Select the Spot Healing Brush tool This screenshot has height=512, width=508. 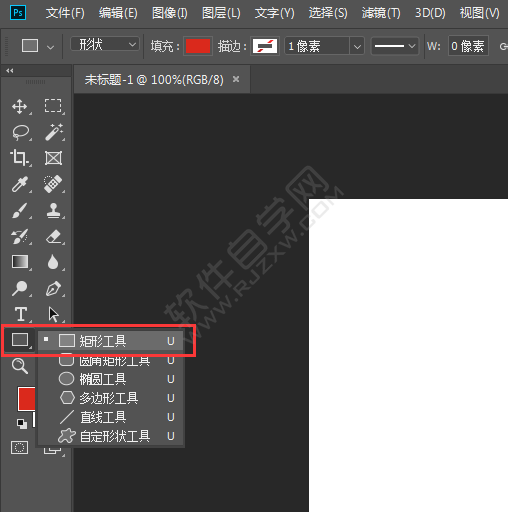click(53, 184)
